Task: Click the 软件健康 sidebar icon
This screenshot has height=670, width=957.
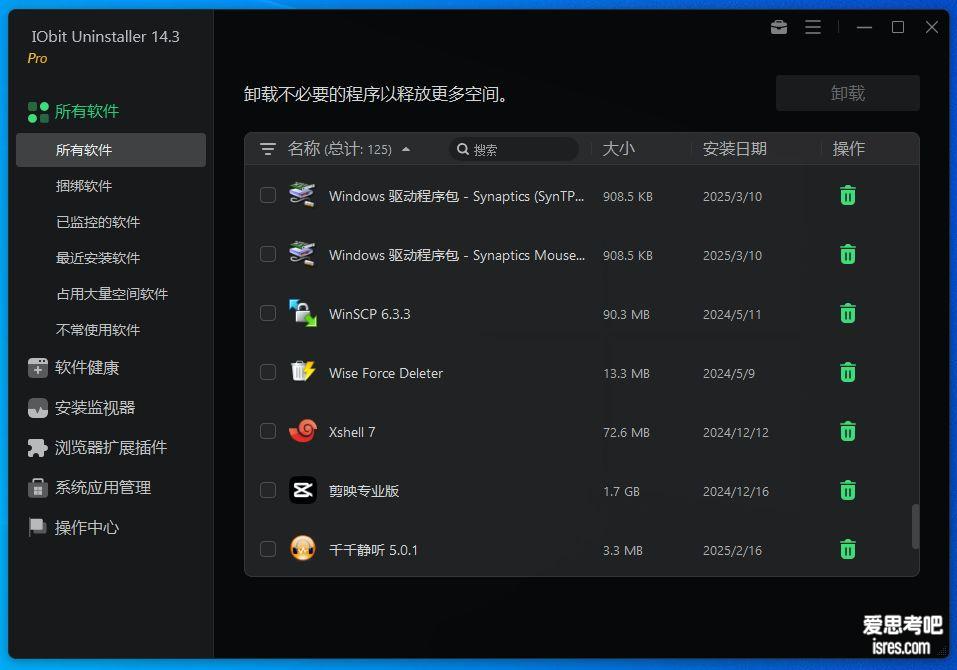Action: coord(38,367)
